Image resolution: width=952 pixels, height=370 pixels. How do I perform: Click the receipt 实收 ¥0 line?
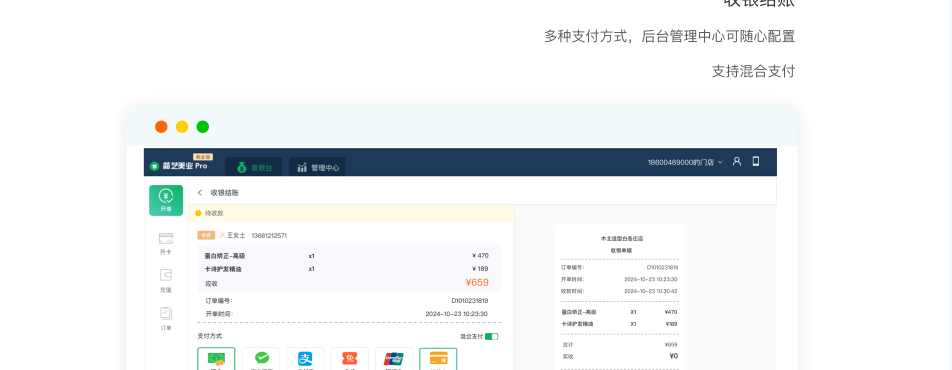[619, 356]
